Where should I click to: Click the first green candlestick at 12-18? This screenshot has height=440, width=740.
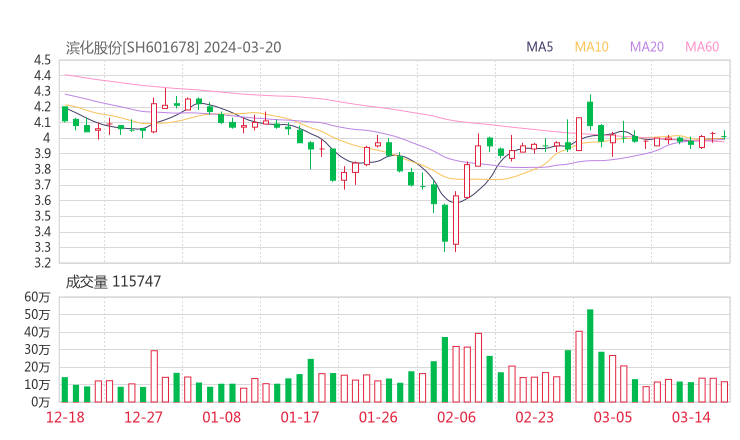[65, 114]
